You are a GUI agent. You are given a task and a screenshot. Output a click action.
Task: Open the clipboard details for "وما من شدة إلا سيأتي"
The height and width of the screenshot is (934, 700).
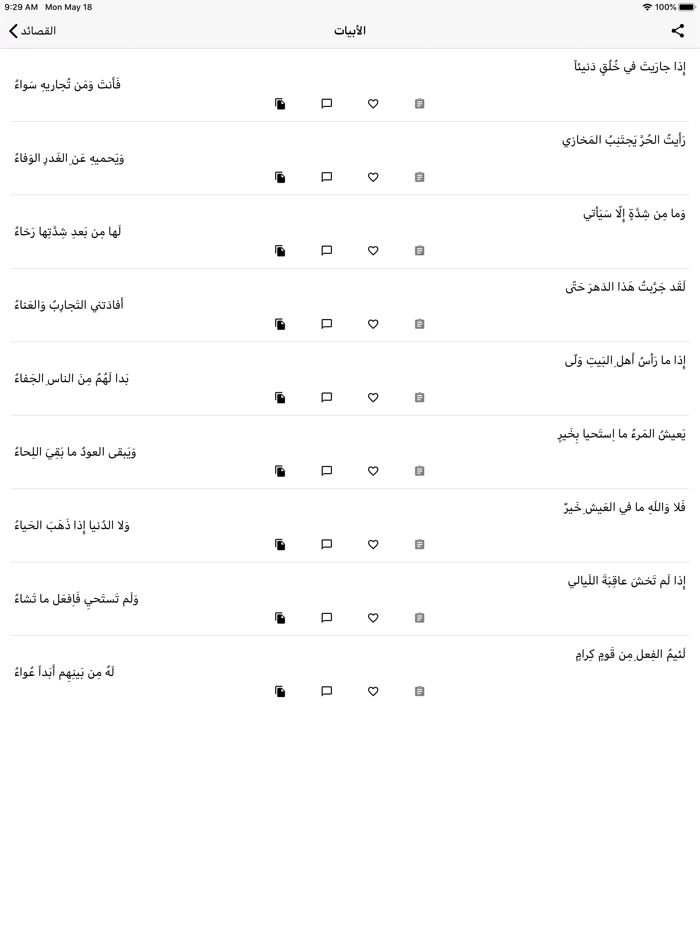click(419, 251)
